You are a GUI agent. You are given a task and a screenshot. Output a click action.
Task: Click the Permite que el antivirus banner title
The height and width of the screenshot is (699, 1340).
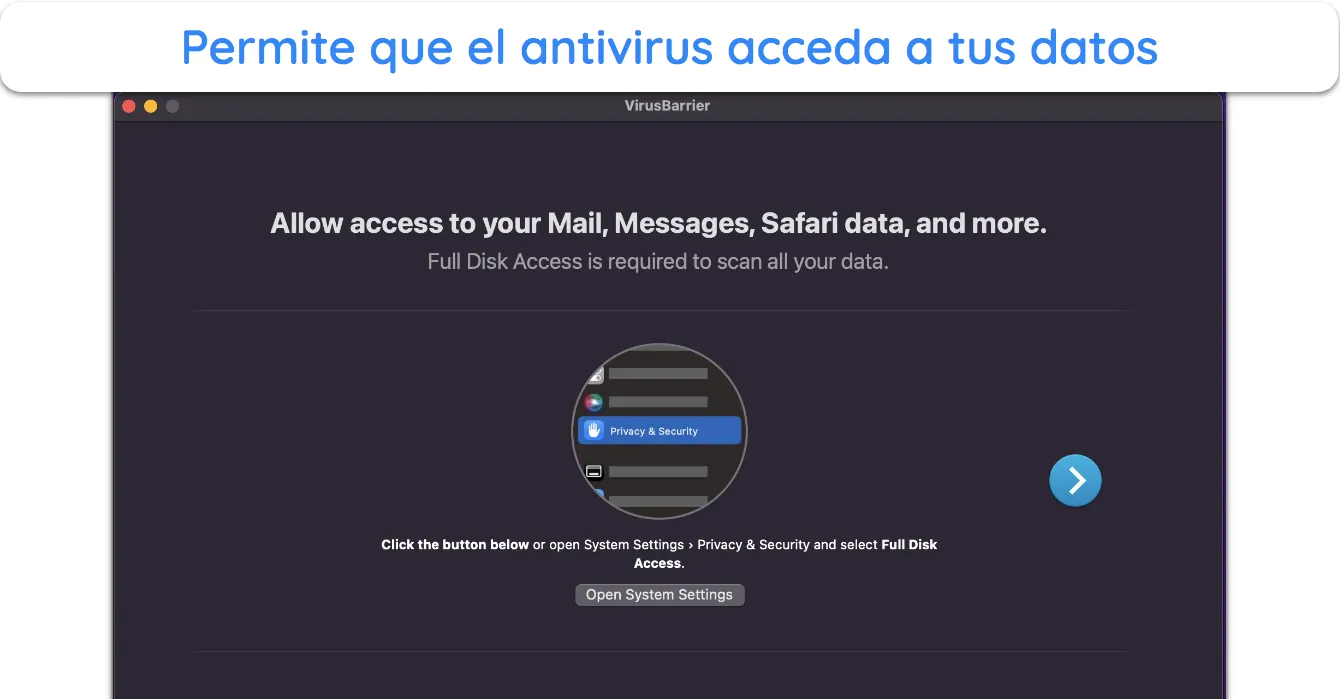pyautogui.click(x=669, y=47)
